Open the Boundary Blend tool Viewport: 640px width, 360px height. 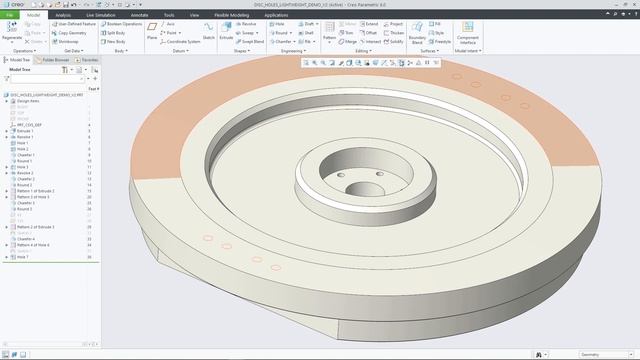point(417,33)
